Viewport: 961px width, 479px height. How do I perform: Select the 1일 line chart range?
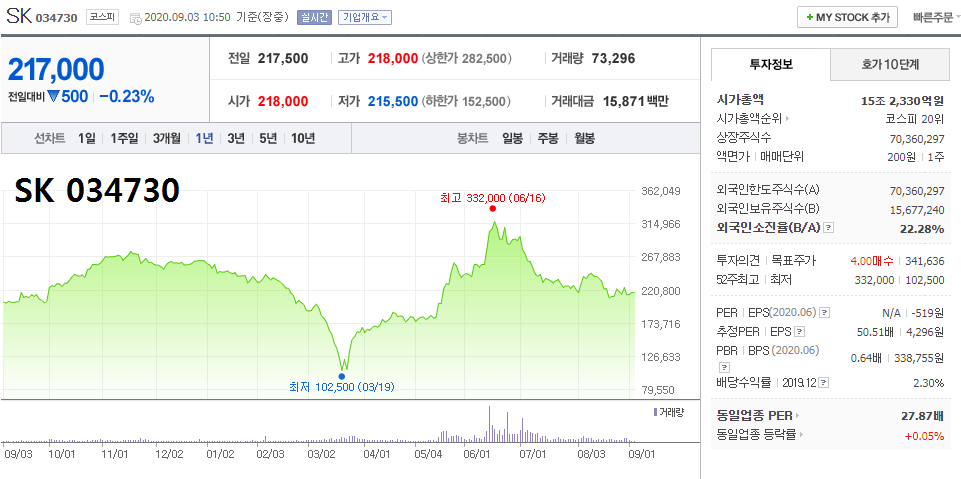click(x=86, y=138)
